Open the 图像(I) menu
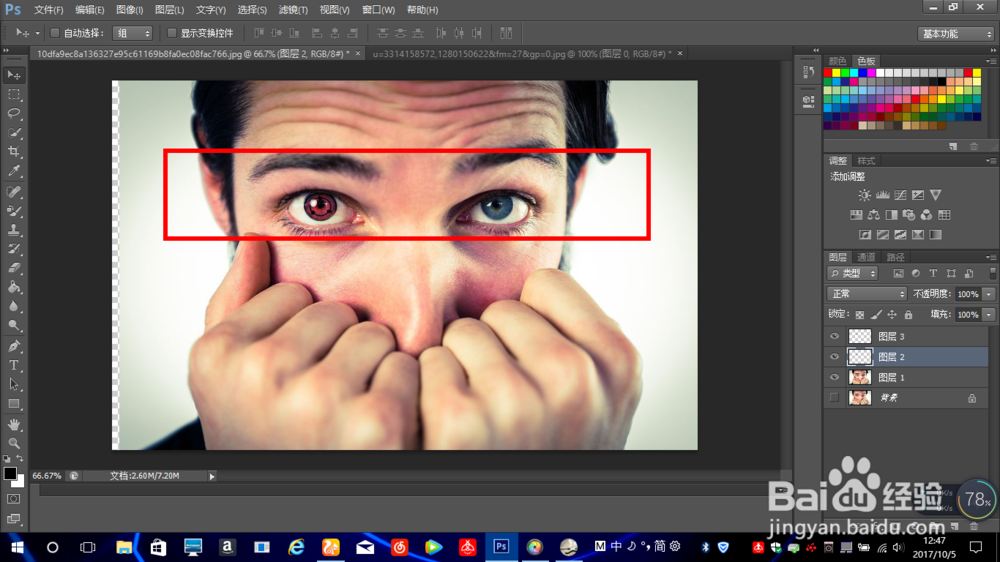Screen dimensions: 1000x562 point(129,10)
